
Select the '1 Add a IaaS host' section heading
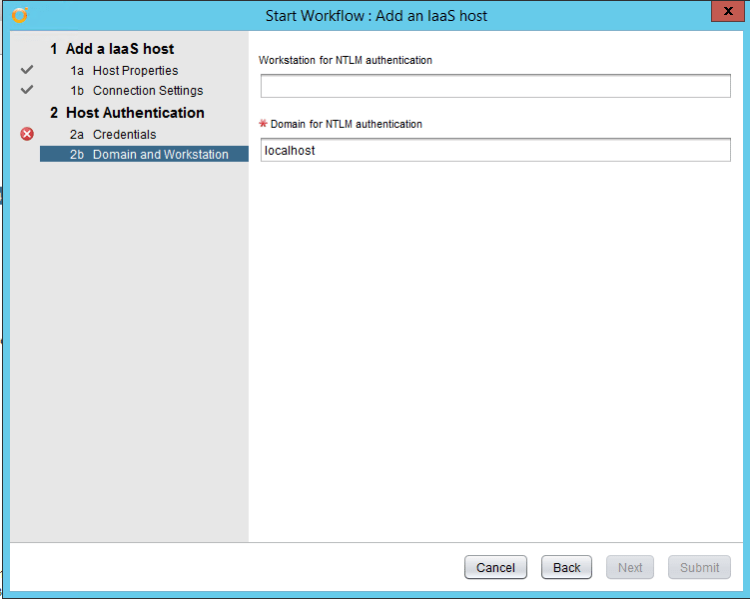coord(111,49)
